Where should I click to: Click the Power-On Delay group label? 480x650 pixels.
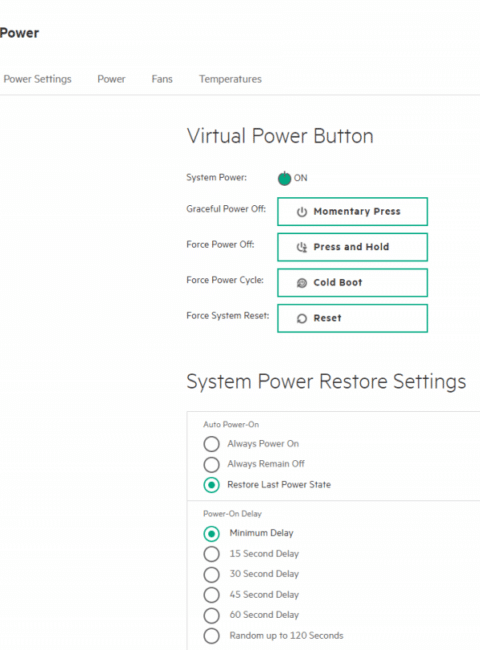tap(232, 514)
